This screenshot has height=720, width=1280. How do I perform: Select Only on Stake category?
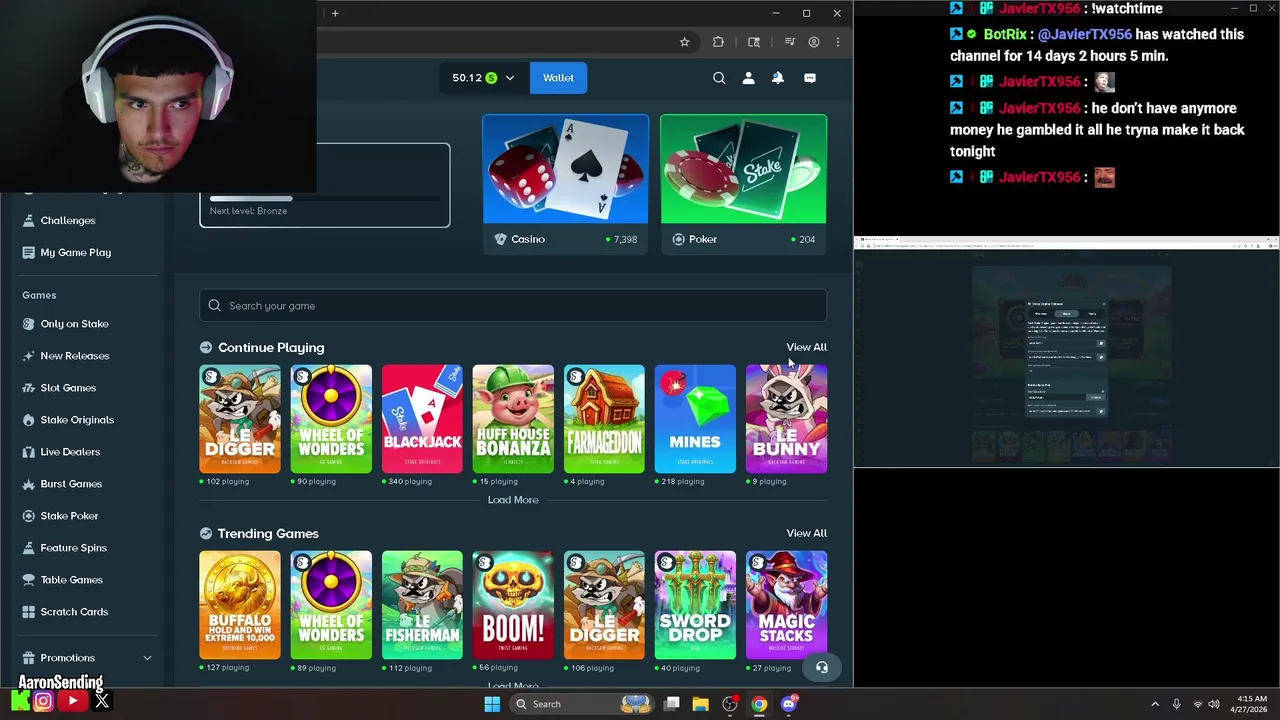74,324
